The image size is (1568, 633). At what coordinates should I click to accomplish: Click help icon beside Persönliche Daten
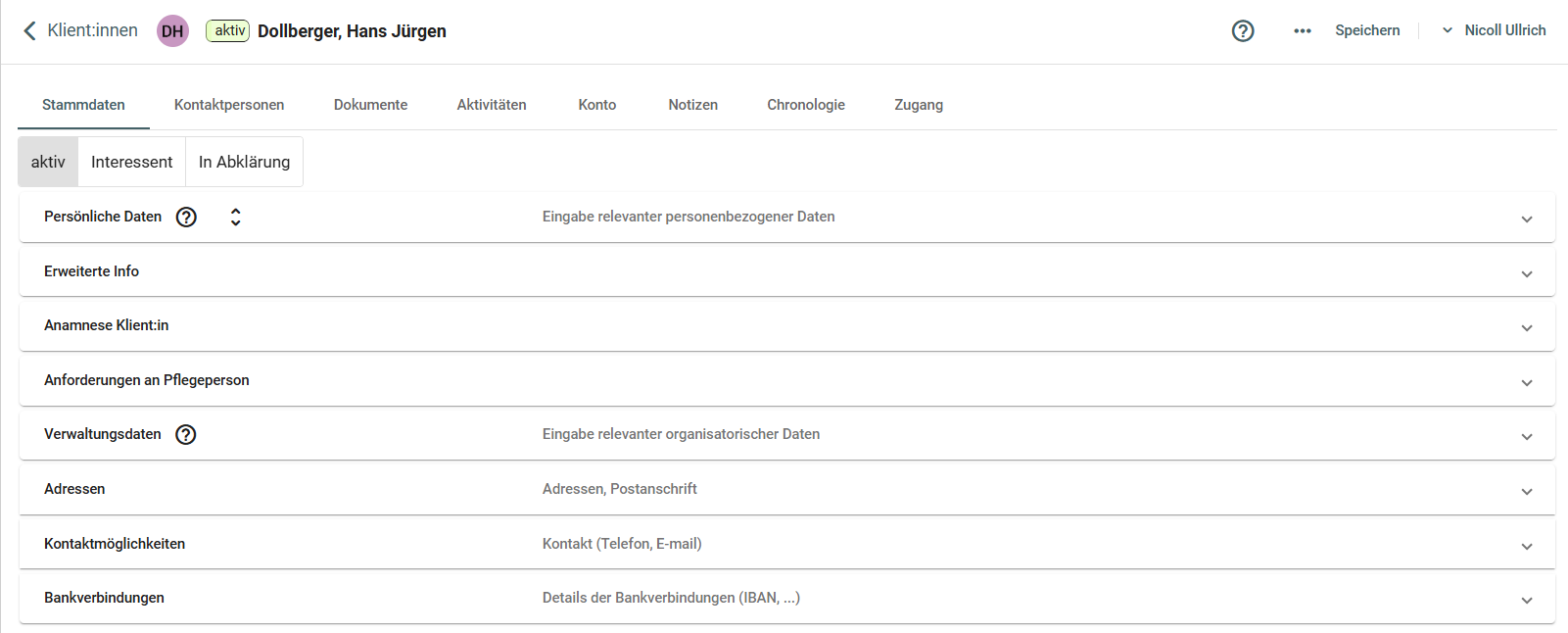coord(186,218)
